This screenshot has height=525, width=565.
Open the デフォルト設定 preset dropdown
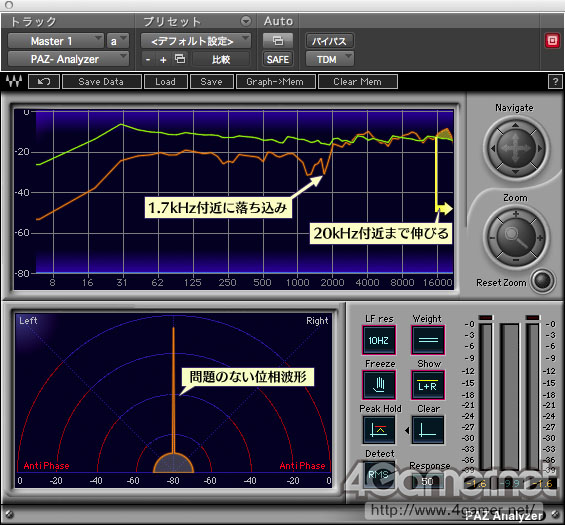[196, 41]
